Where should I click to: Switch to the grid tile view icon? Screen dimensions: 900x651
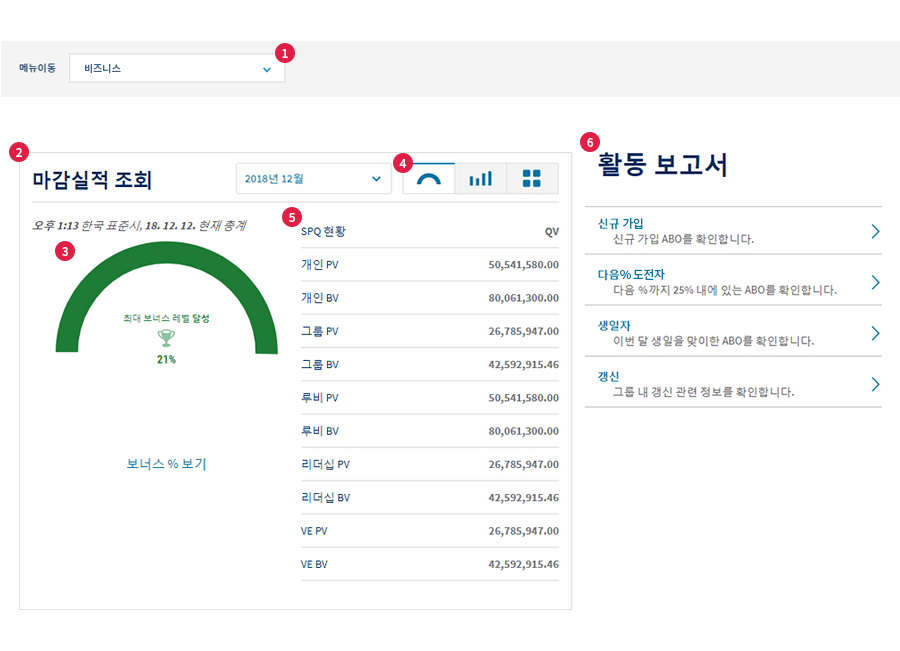coord(532,179)
